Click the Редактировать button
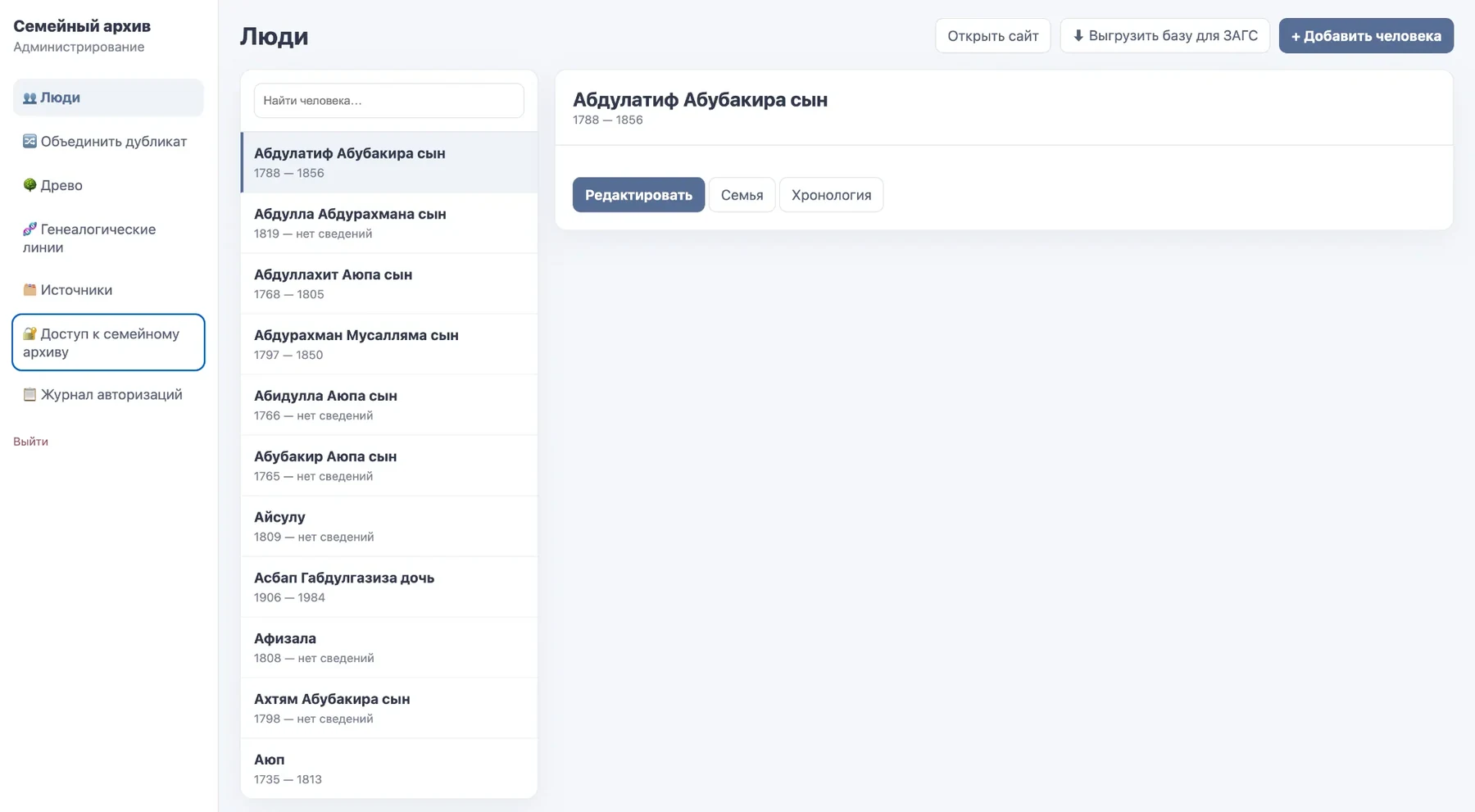Image resolution: width=1475 pixels, height=812 pixels. (638, 195)
